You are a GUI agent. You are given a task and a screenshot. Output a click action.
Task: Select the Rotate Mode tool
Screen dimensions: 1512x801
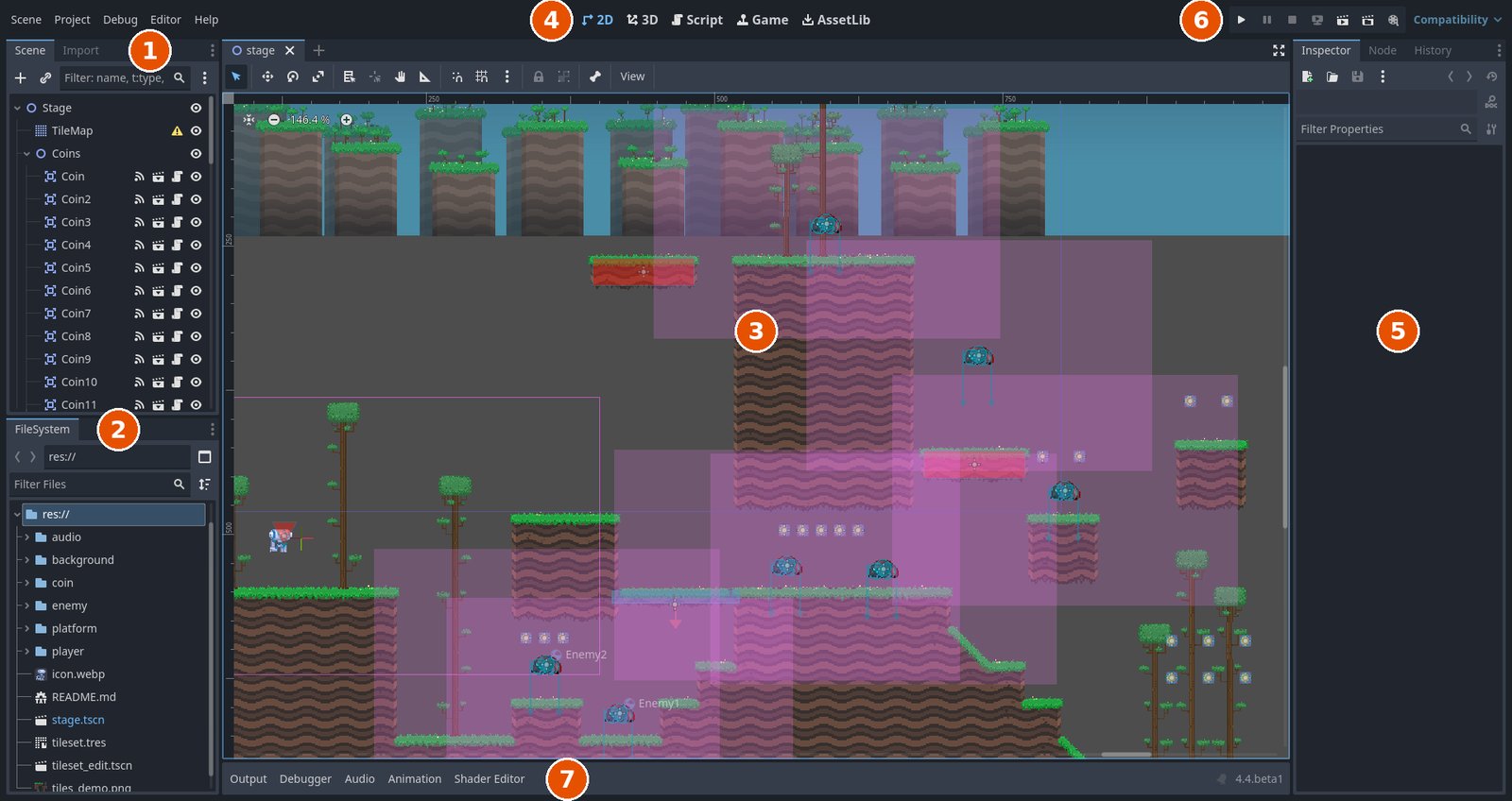293,77
